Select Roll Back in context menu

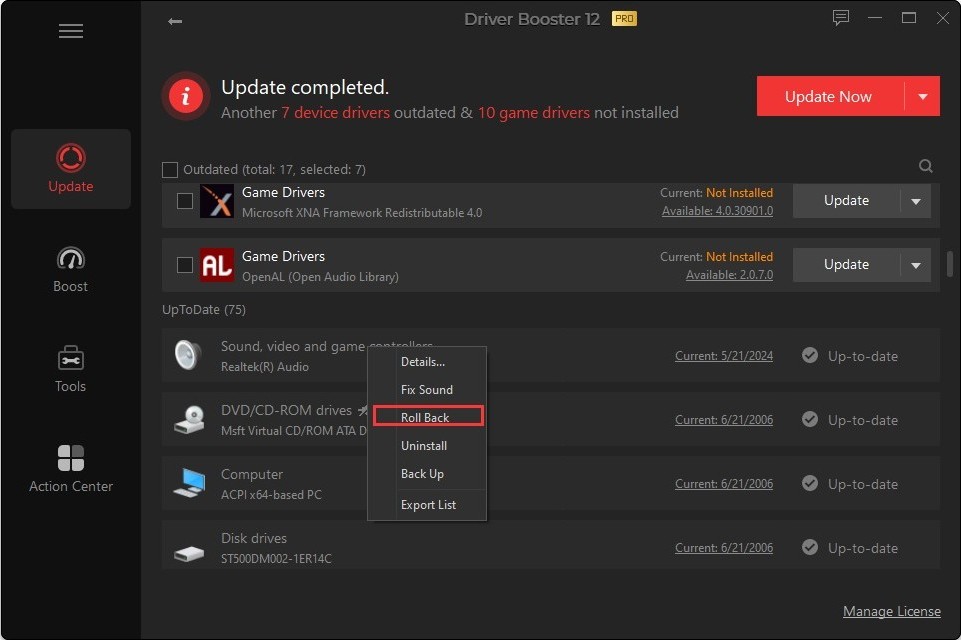[x=428, y=416]
